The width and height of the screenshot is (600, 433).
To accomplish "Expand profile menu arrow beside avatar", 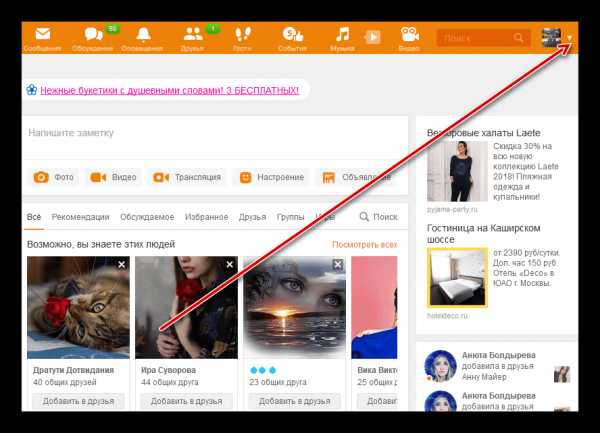I will point(569,38).
